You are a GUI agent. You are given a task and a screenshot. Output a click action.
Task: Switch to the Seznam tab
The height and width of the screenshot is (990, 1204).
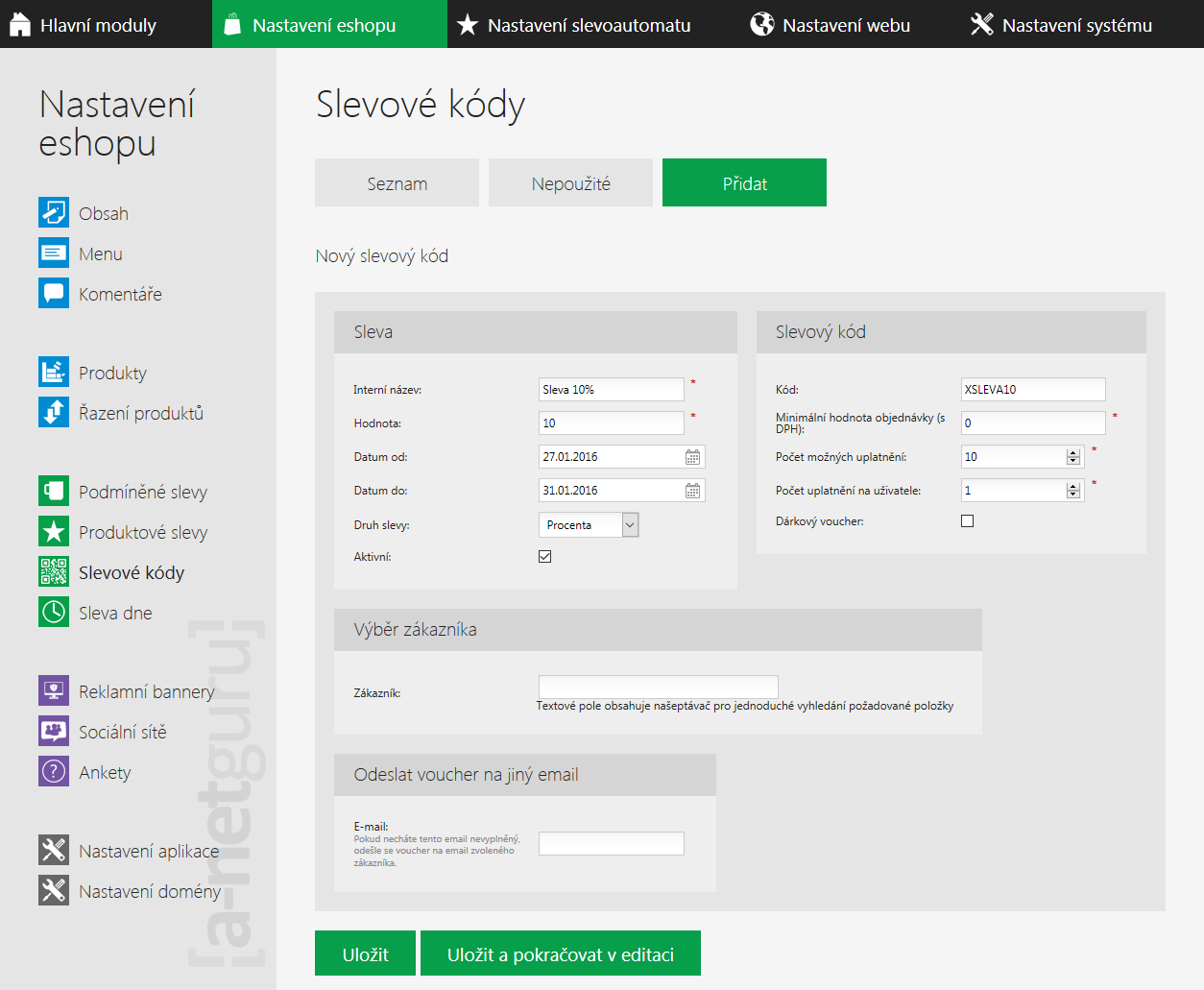tap(397, 182)
